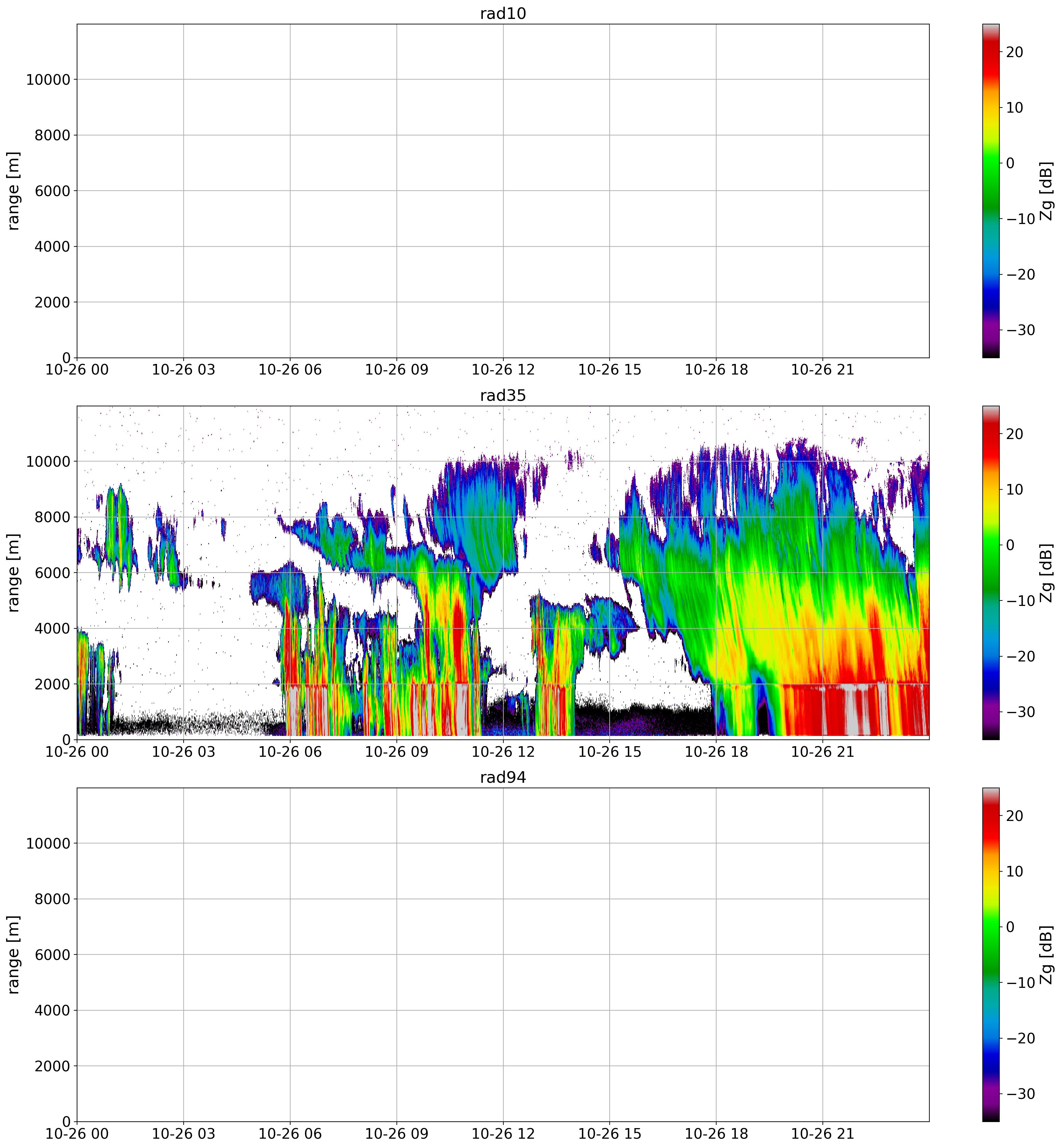The width and height of the screenshot is (1061, 1148).
Task: Click the 20 tick on rad35 colorbar
Action: coord(1014,434)
